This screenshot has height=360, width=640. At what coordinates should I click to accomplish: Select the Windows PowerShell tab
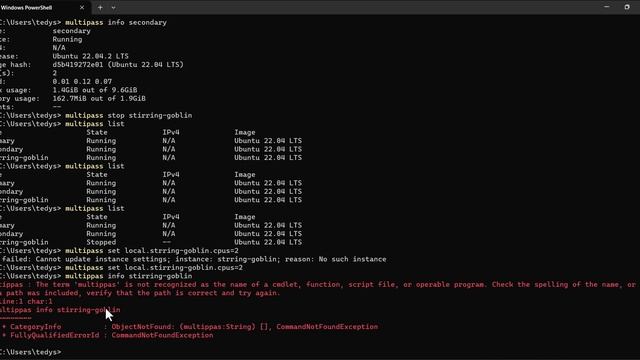pos(44,7)
